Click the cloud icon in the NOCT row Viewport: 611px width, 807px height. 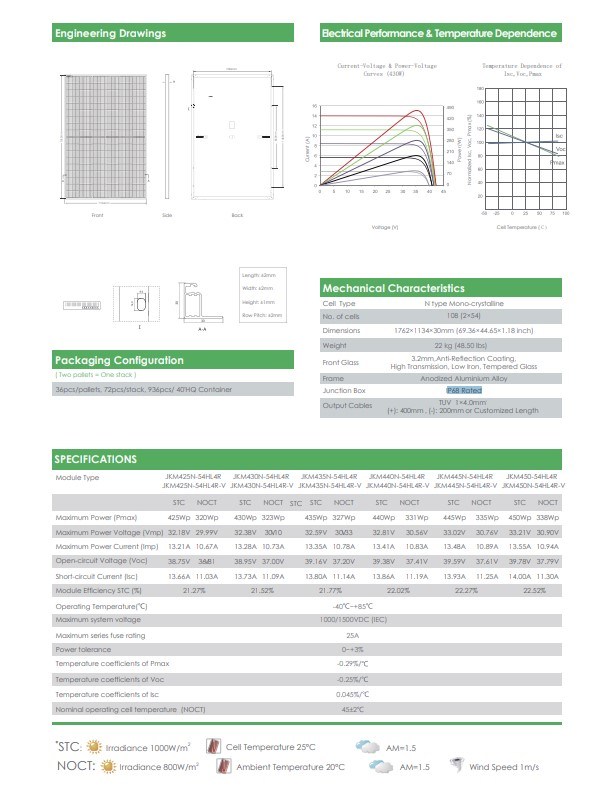click(380, 767)
